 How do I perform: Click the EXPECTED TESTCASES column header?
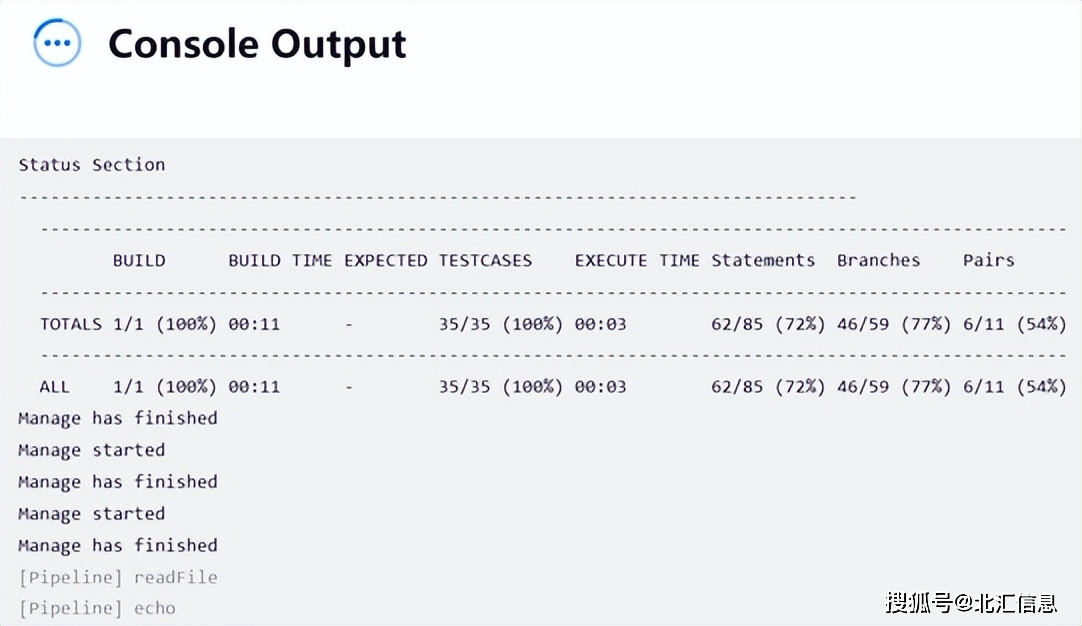tap(438, 260)
